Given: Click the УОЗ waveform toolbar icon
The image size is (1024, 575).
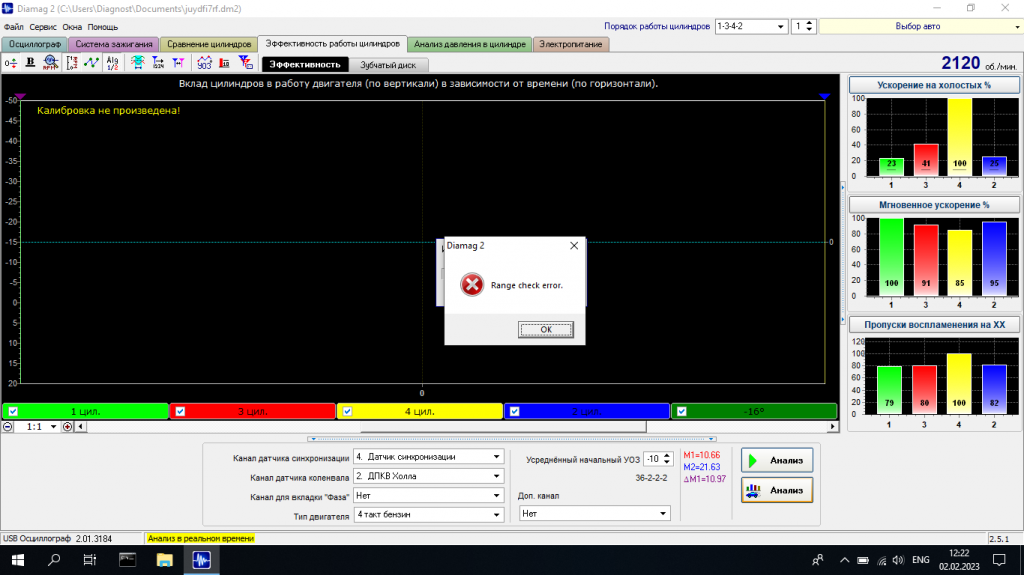Looking at the screenshot, I should (204, 63).
